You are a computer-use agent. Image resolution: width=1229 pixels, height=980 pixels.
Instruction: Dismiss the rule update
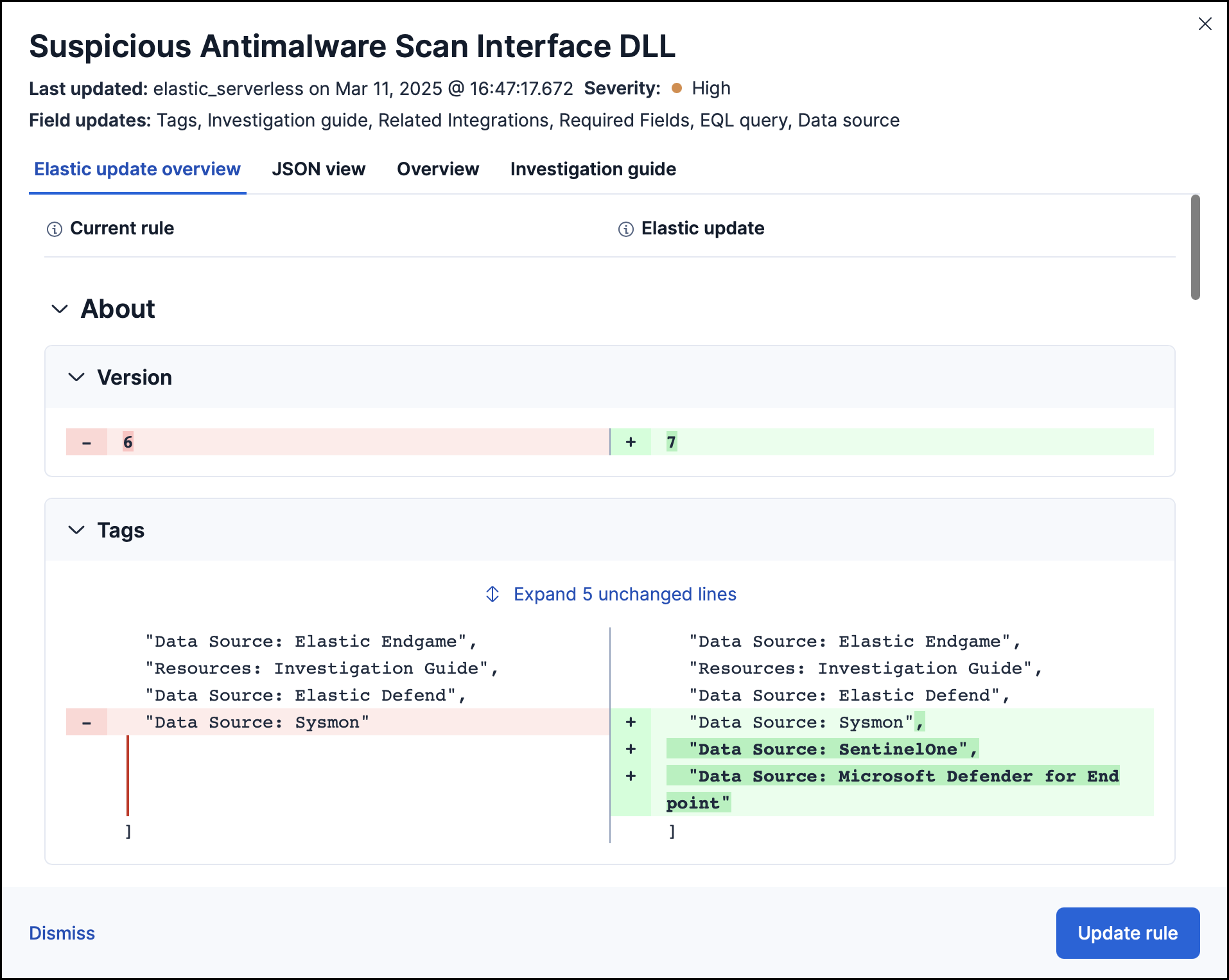[x=62, y=933]
